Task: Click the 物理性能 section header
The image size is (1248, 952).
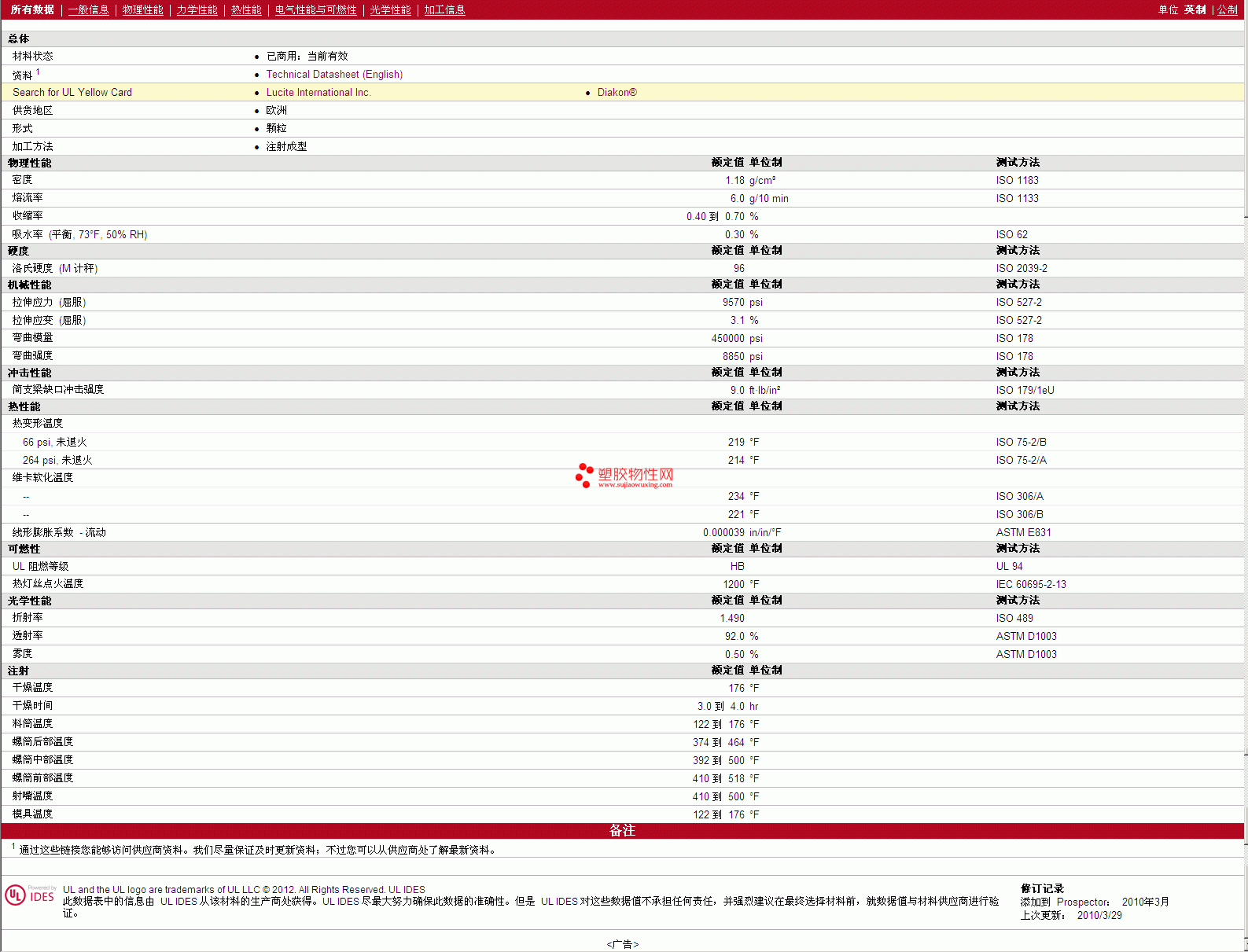Action: (x=29, y=164)
